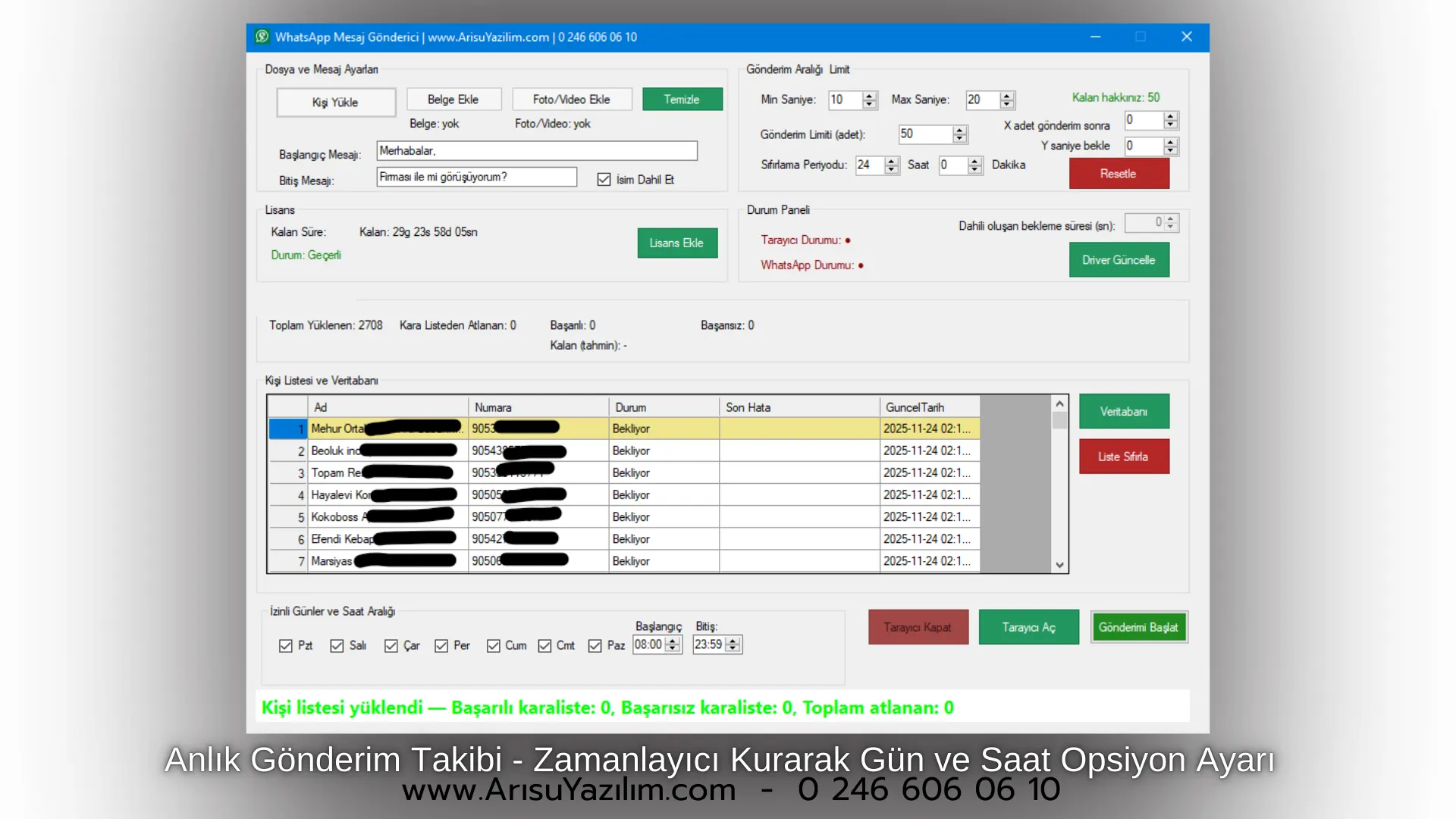Increase Min Saniye spinner up arrow
This screenshot has width=1456, height=819.
pyautogui.click(x=870, y=96)
